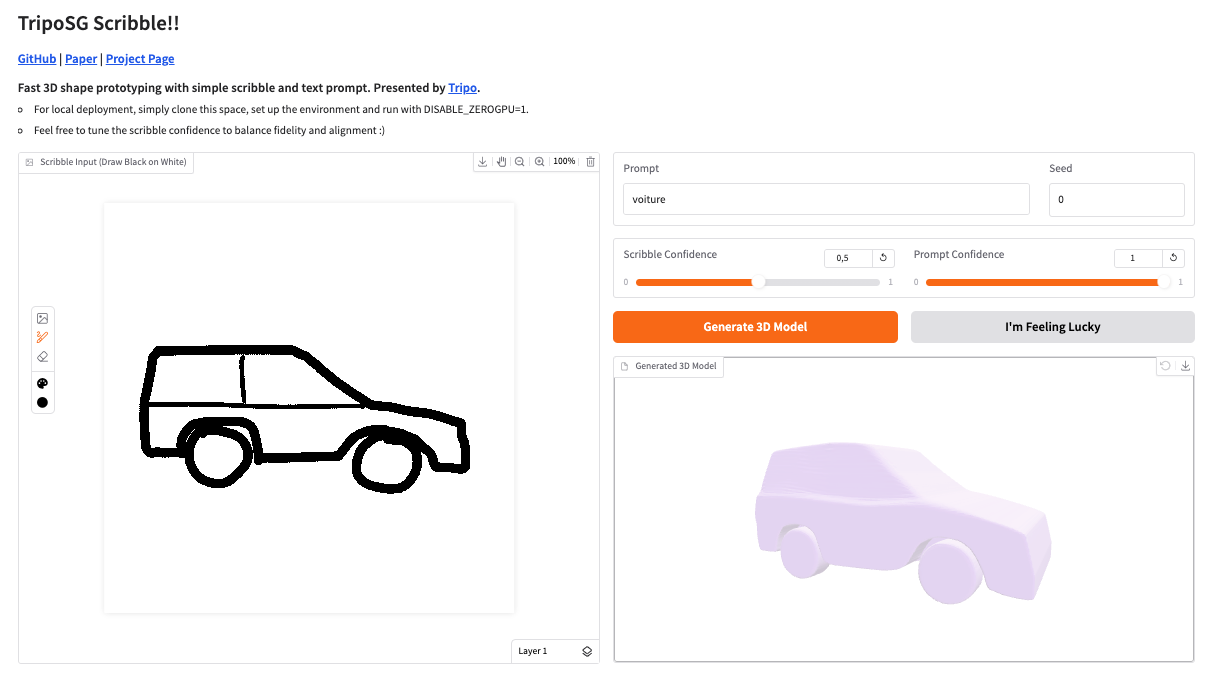
Task: Expand the Layer 1 layers selector
Action: coord(586,651)
